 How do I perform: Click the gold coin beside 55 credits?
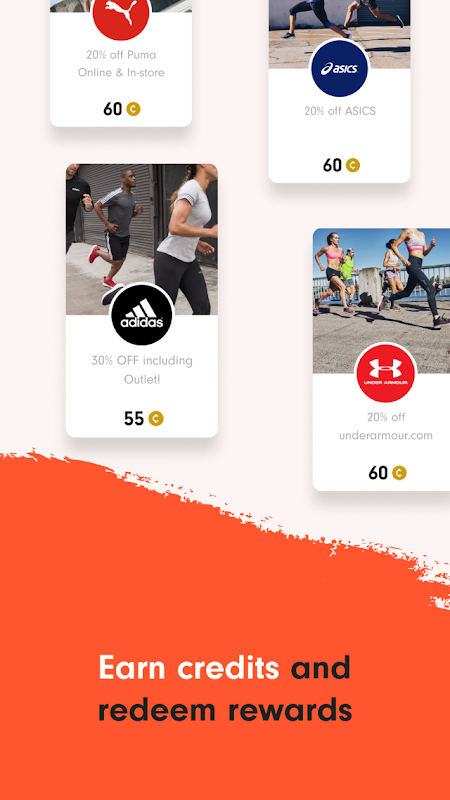tap(156, 418)
